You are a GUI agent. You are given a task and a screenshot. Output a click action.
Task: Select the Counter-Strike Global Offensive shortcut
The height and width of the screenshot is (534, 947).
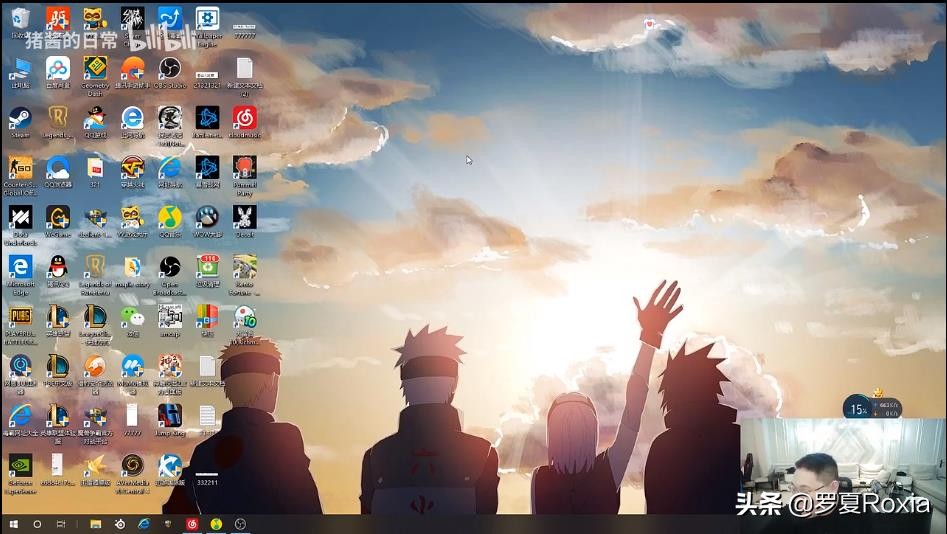pyautogui.click(x=20, y=167)
